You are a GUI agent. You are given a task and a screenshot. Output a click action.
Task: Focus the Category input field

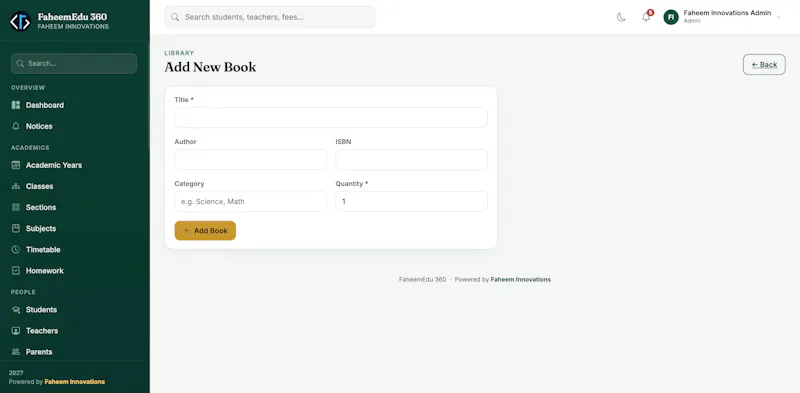pyautogui.click(x=250, y=202)
